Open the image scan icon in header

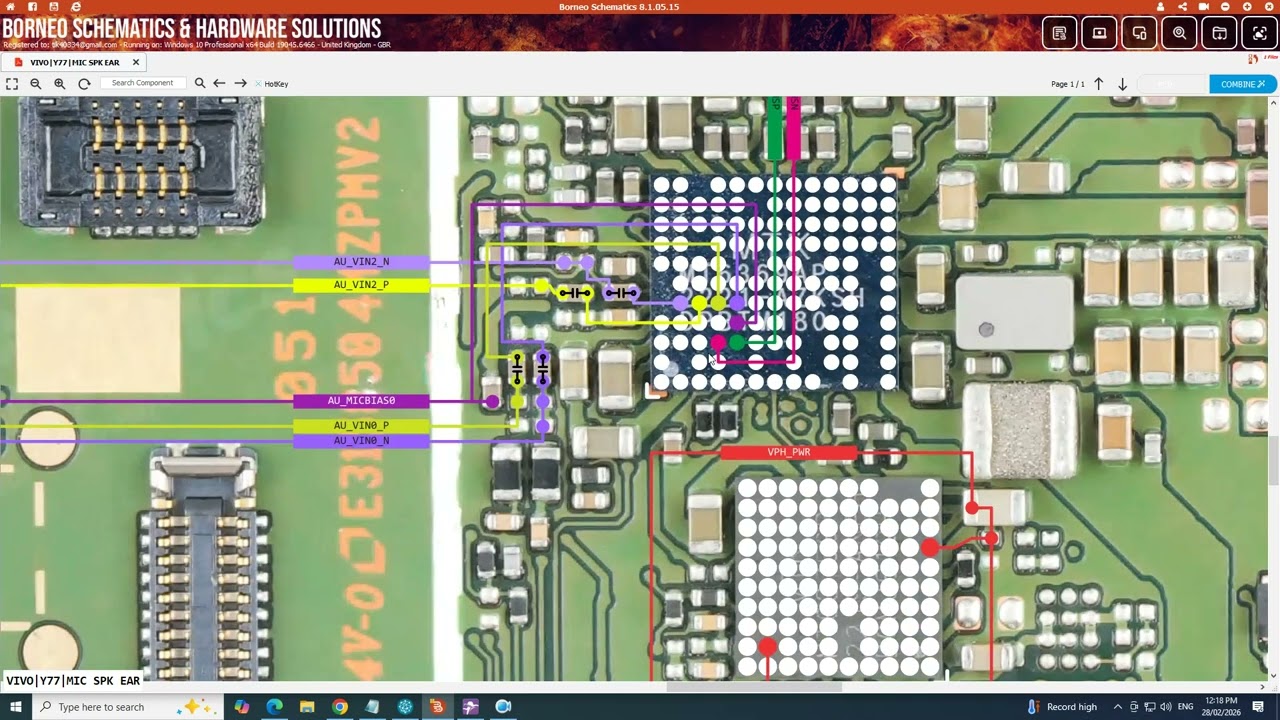point(1258,32)
